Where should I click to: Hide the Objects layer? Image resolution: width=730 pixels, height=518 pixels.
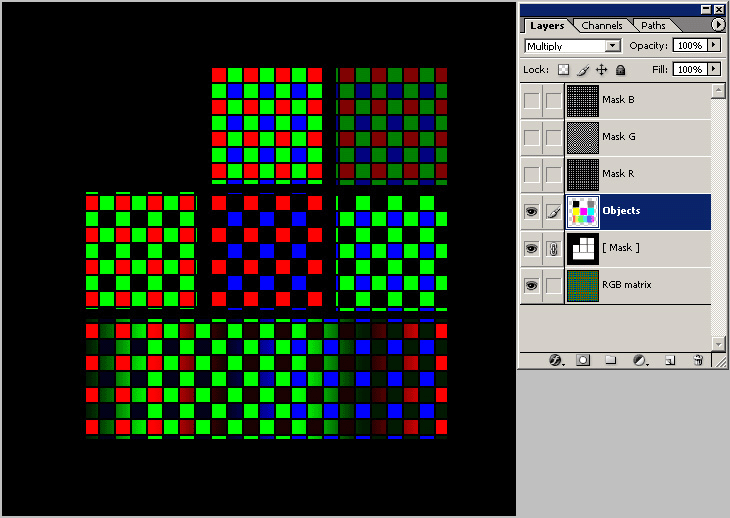tap(531, 212)
